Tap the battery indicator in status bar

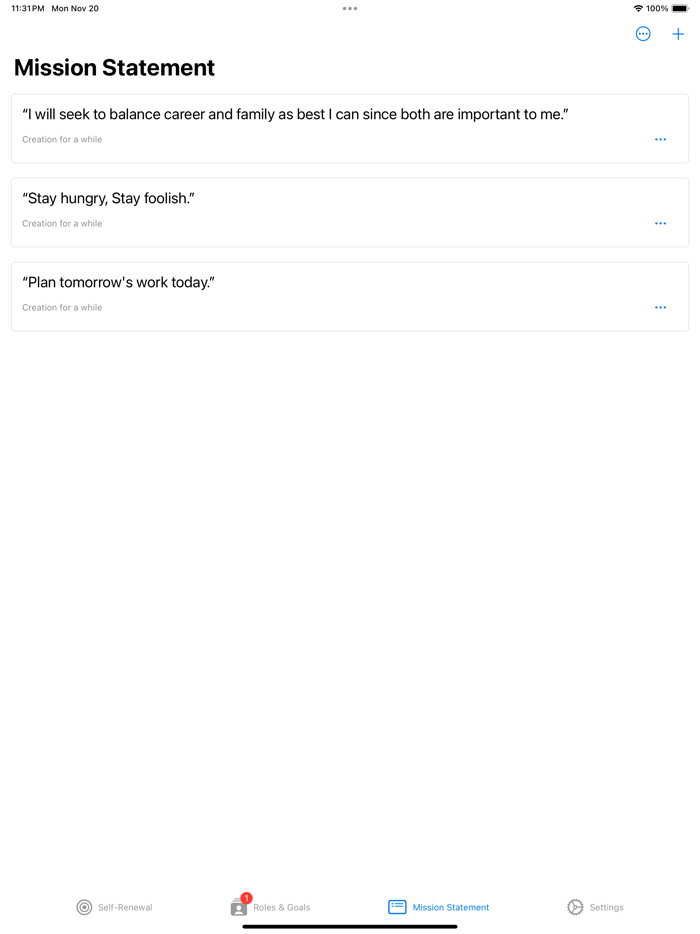680,8
